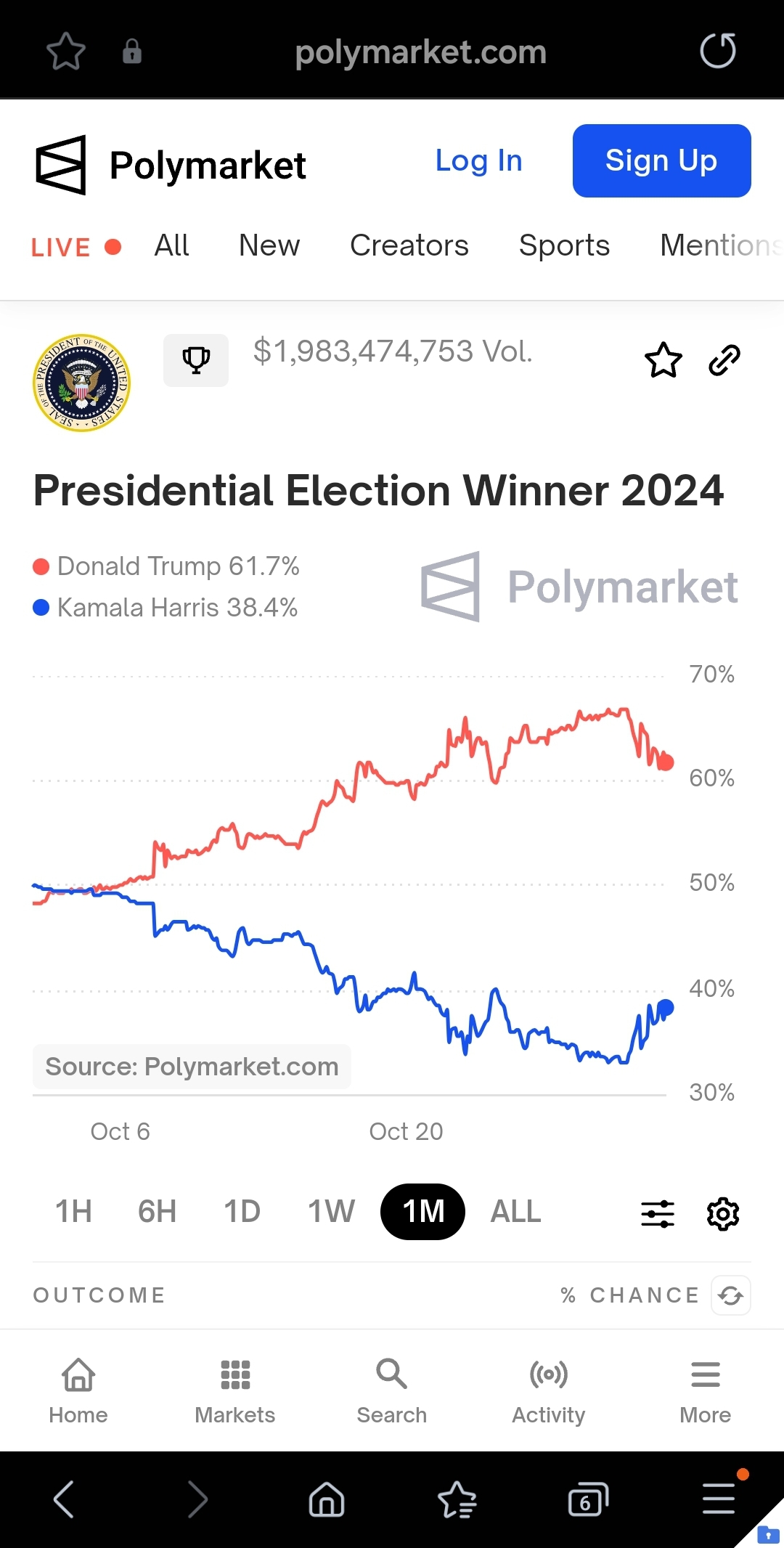
Task: Favorite this market with the star icon
Action: click(663, 360)
